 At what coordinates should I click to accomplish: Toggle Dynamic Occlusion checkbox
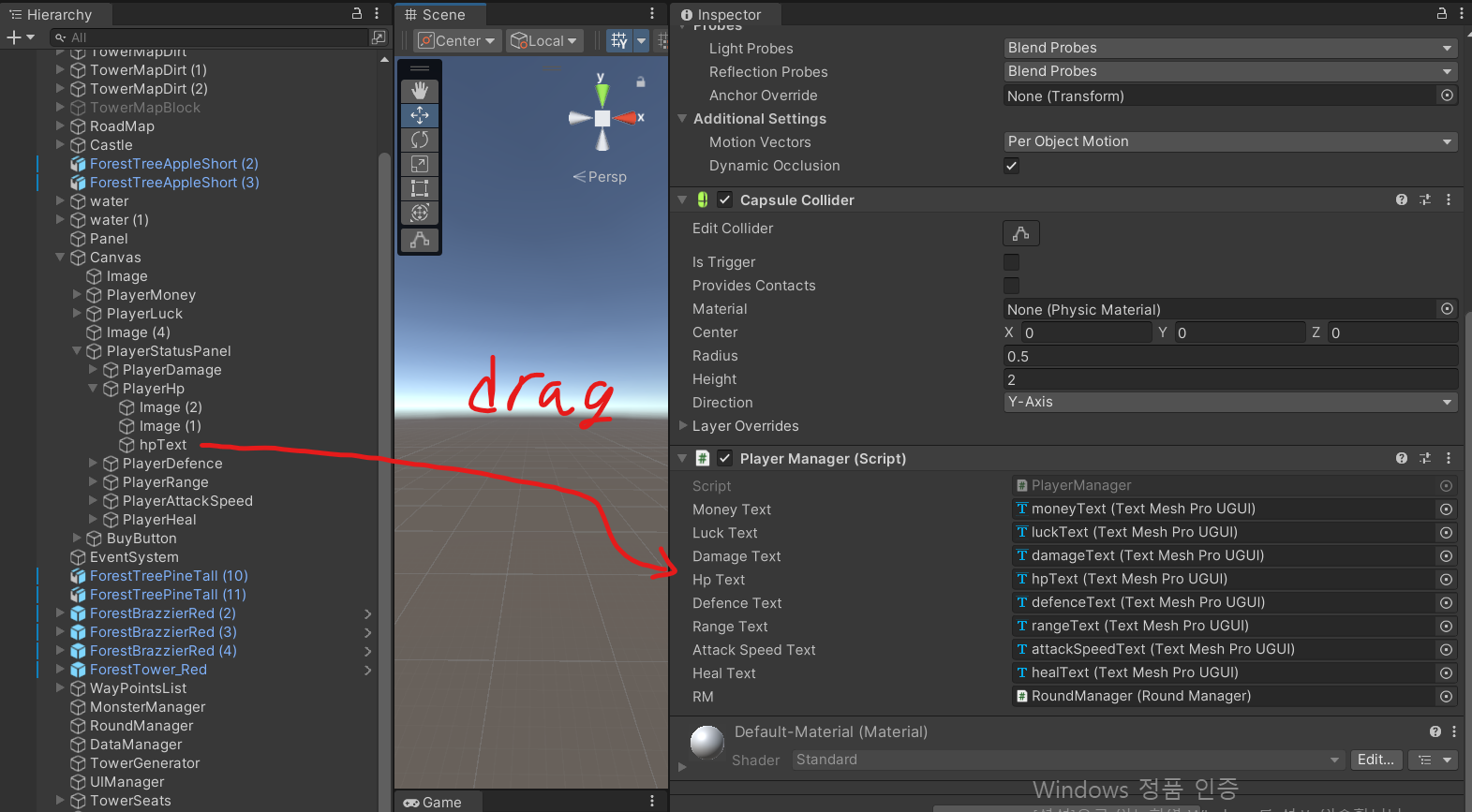point(1011,166)
